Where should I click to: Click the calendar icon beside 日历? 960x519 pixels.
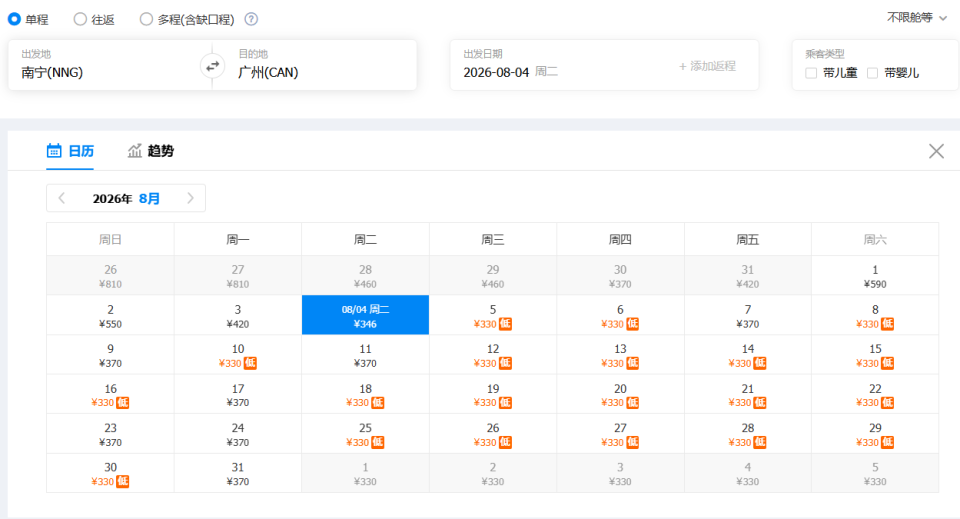54,151
